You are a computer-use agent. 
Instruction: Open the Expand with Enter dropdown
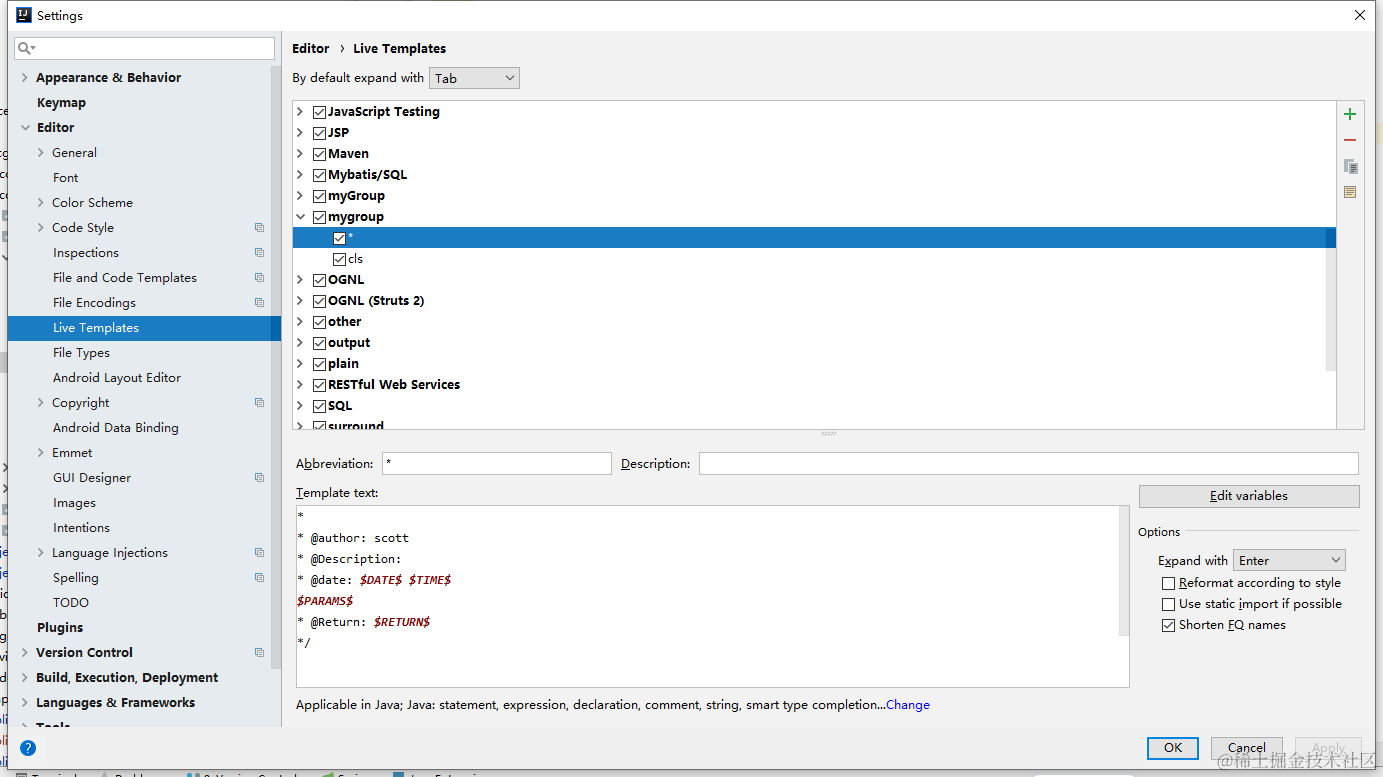pyautogui.click(x=1289, y=561)
